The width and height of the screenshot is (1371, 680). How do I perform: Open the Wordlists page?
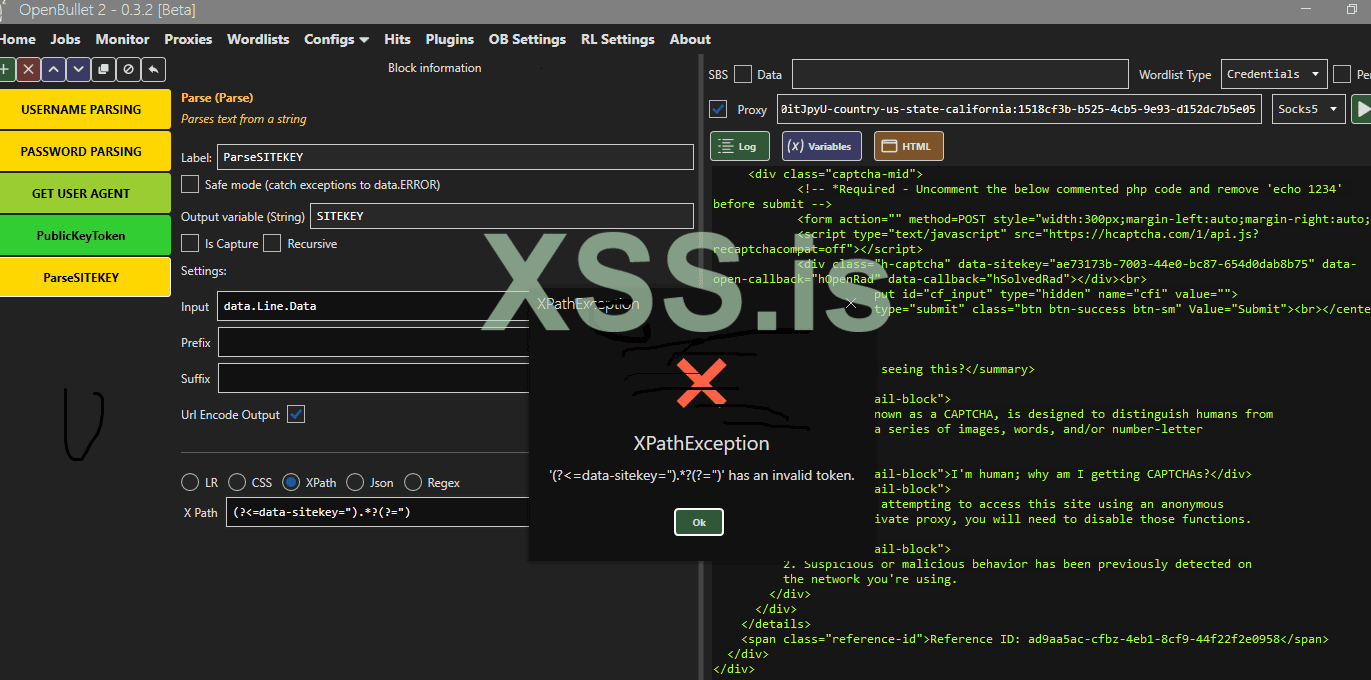click(x=258, y=39)
